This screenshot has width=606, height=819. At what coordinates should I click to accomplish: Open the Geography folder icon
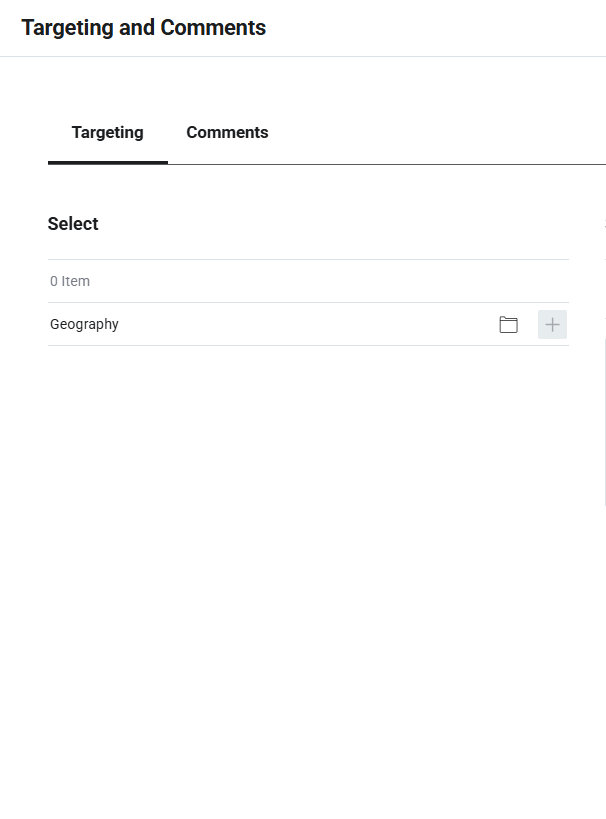[x=509, y=325]
